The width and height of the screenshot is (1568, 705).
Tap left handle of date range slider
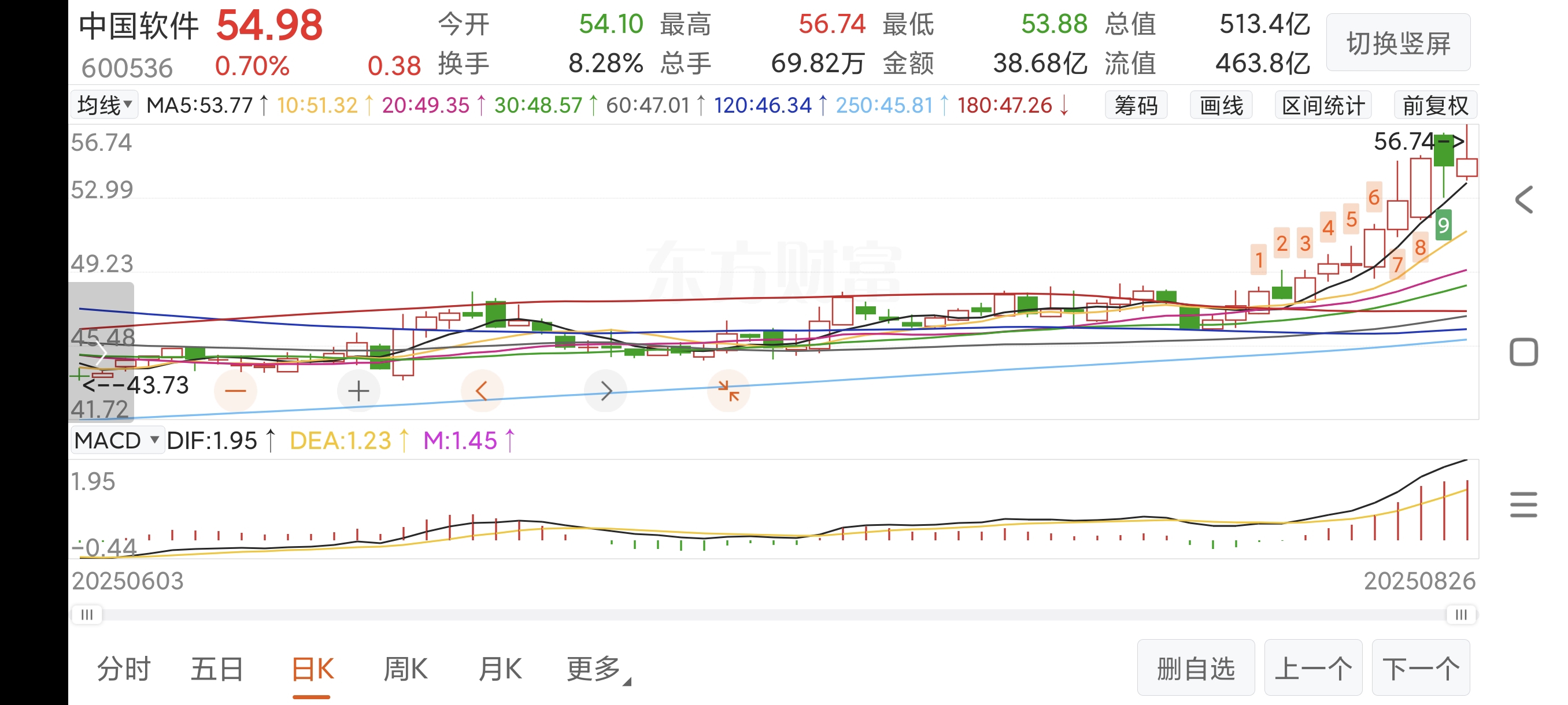point(87,614)
